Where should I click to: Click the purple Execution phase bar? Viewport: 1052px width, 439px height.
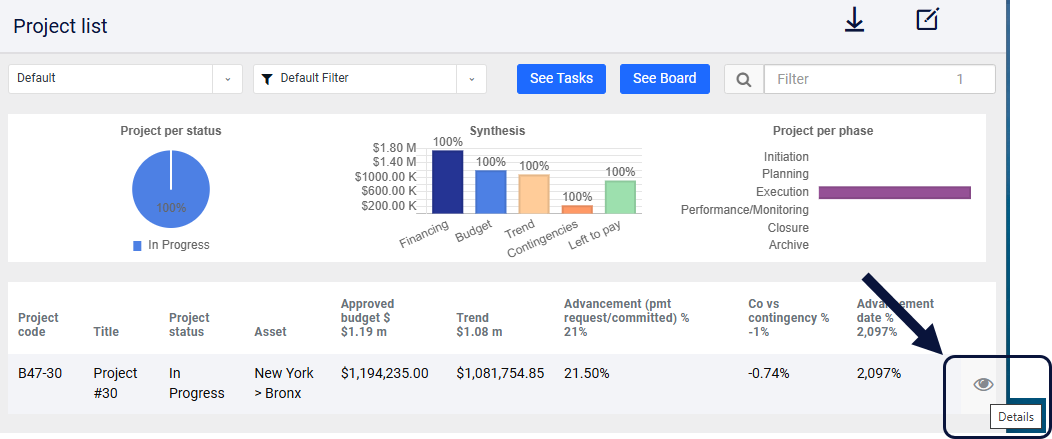[895, 193]
